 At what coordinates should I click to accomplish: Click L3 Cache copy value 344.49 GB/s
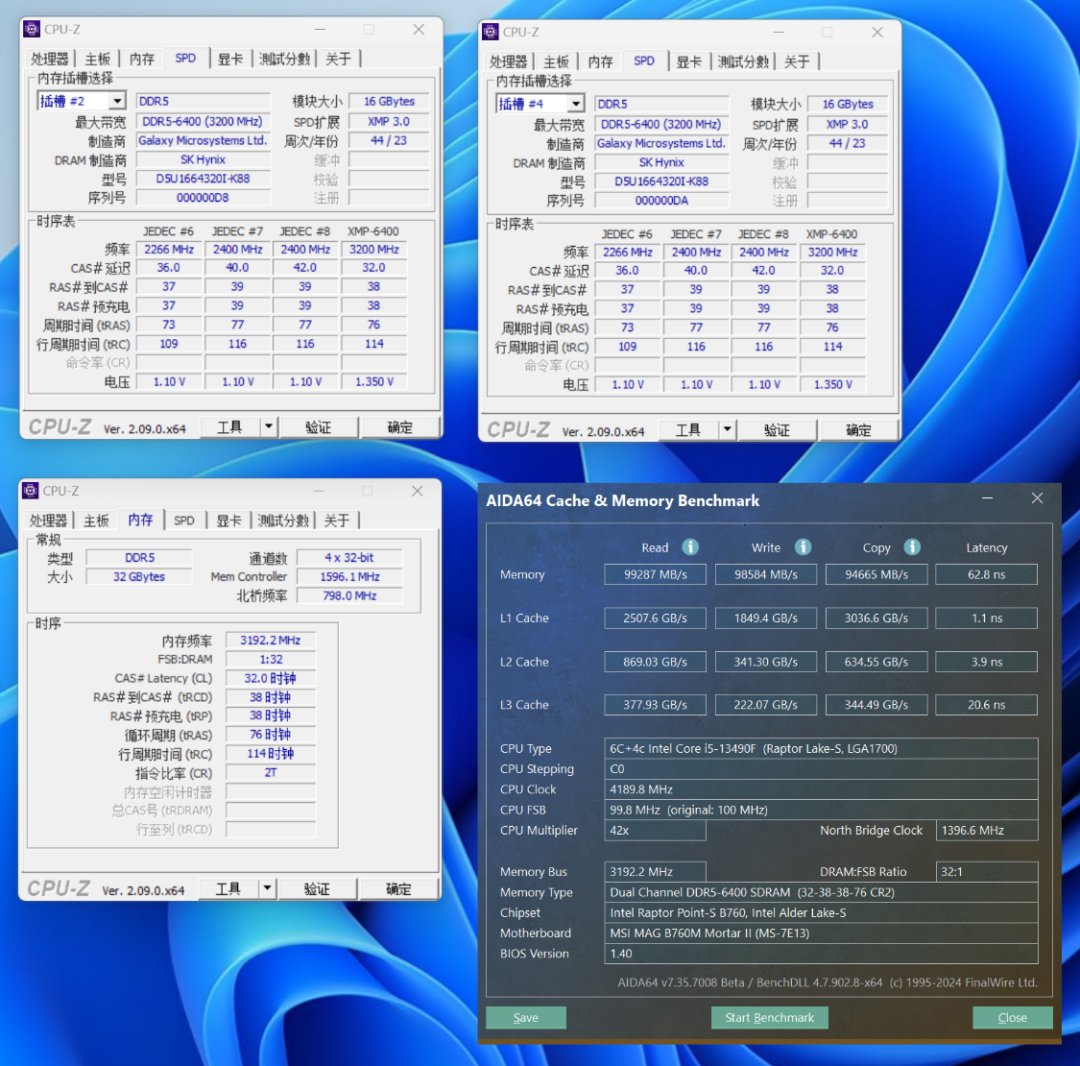876,704
